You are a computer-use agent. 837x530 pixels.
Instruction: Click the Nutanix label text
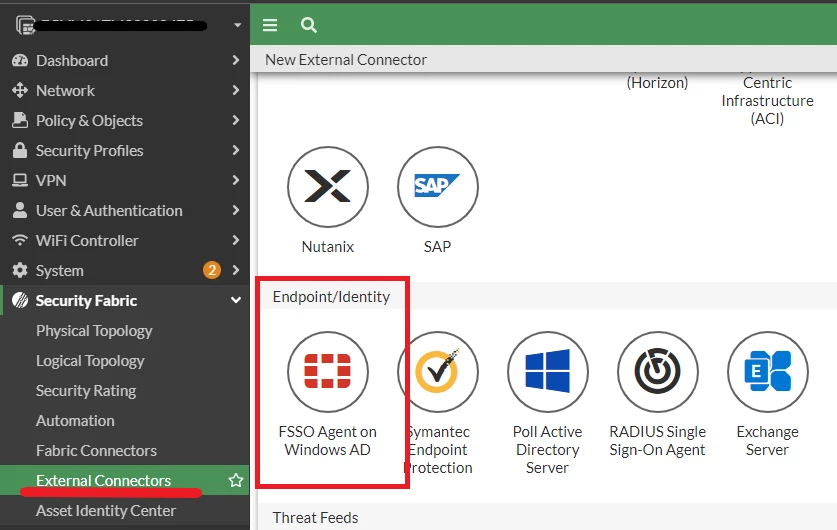(x=328, y=247)
